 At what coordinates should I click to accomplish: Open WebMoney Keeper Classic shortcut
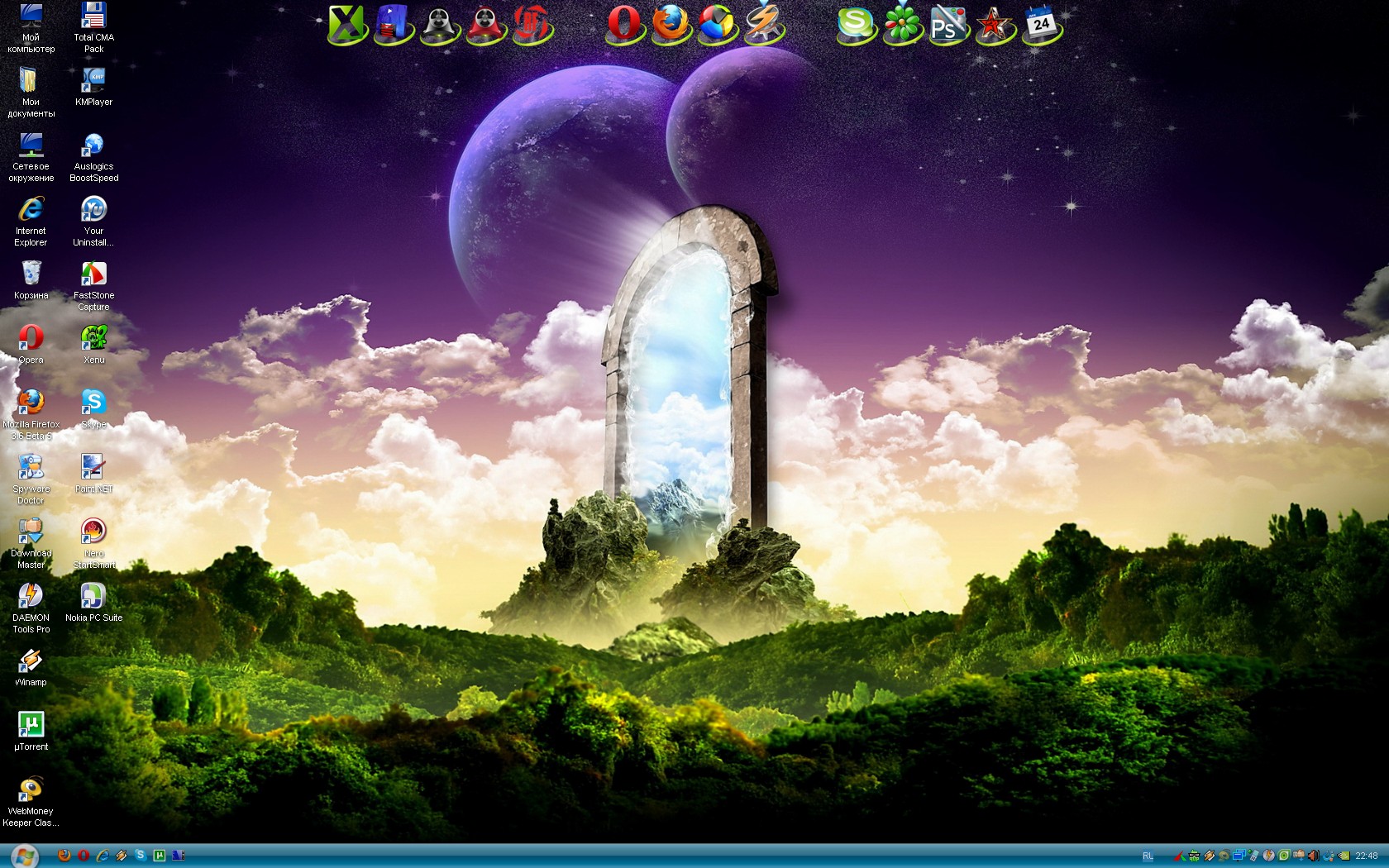(31, 790)
